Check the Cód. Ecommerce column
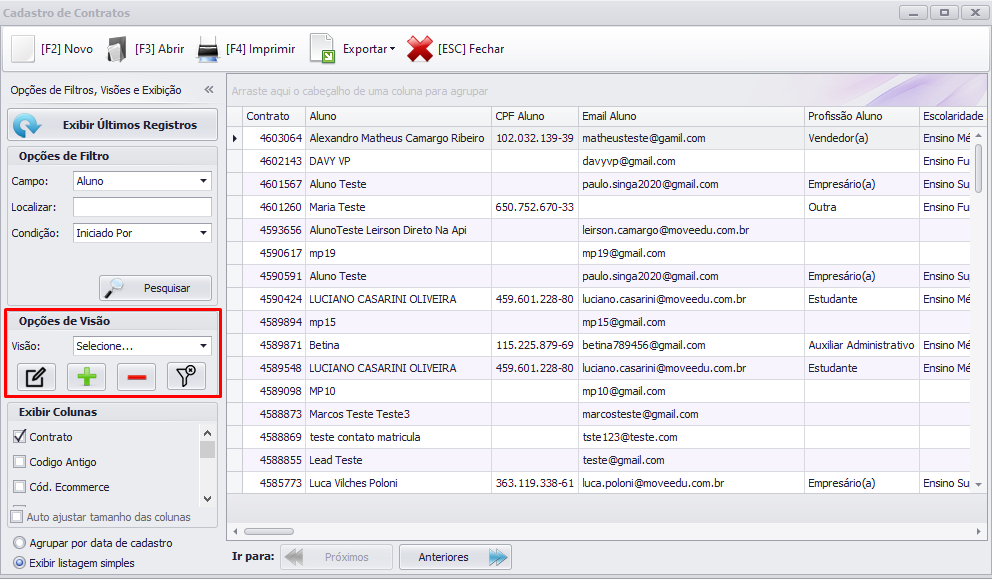This screenshot has height=579, width=992. [x=20, y=487]
